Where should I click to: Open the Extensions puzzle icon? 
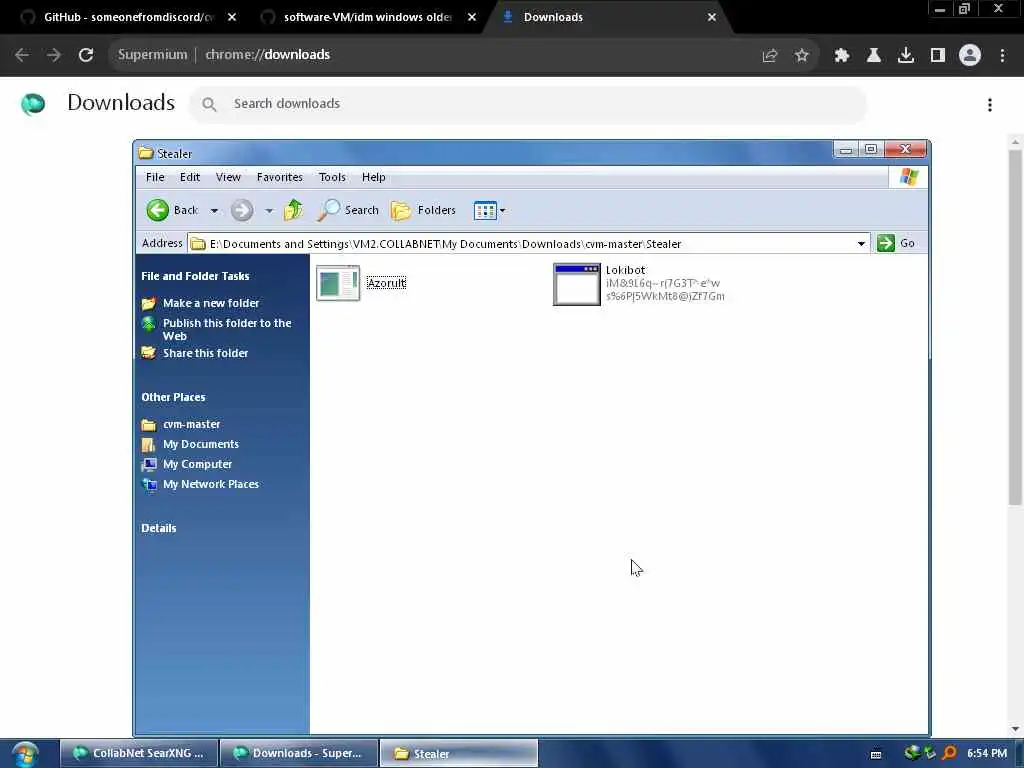tap(842, 56)
